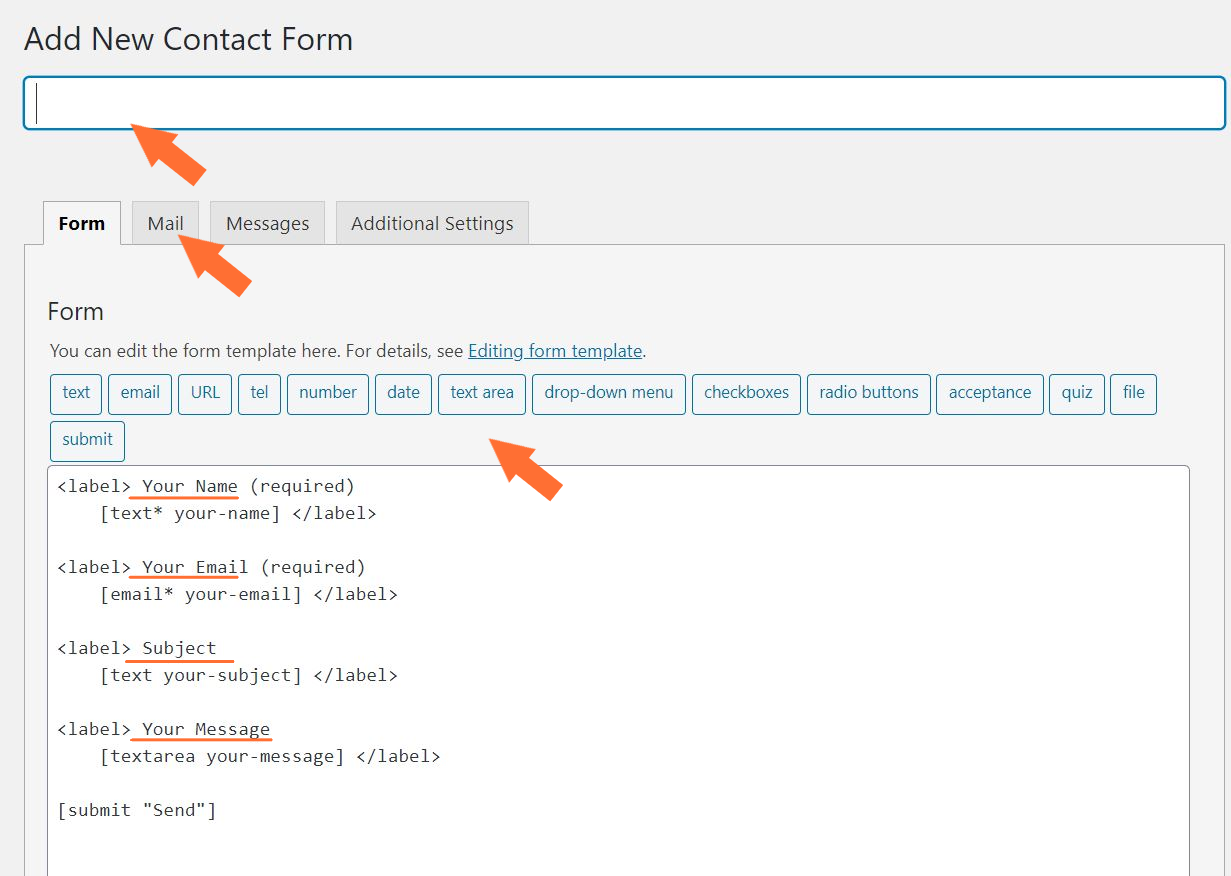Viewport: 1231px width, 876px height.
Task: Insert a radio buttons form-tag
Action: tap(868, 394)
